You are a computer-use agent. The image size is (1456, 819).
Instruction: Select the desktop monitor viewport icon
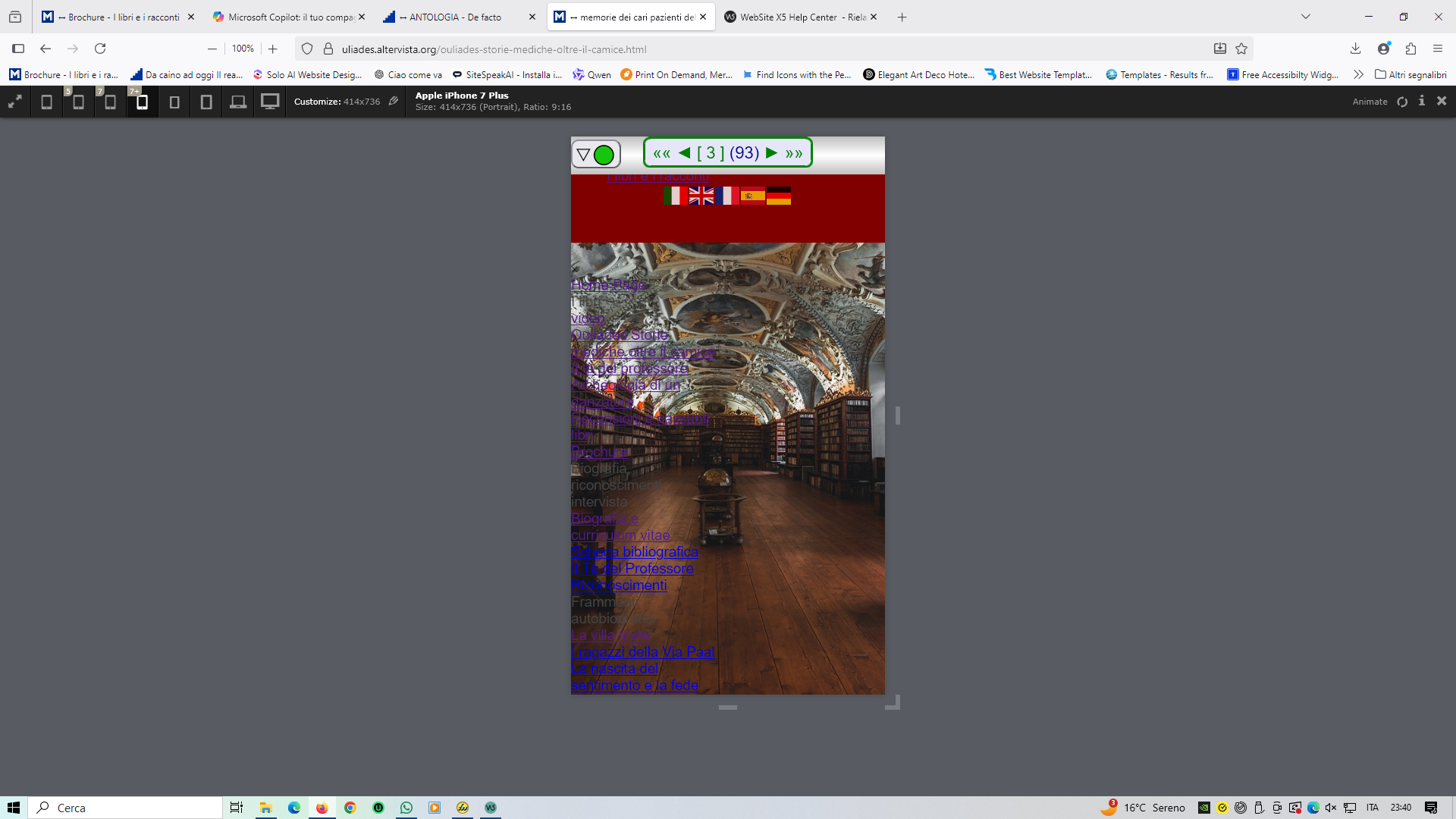[x=270, y=102]
